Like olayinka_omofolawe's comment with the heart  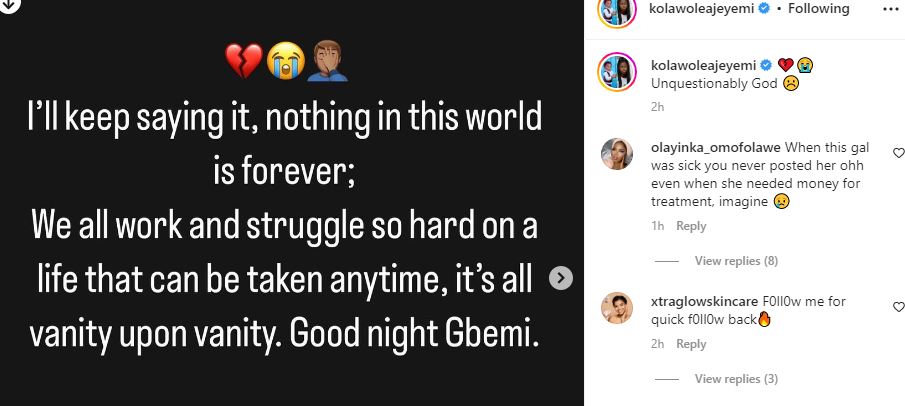(898, 153)
